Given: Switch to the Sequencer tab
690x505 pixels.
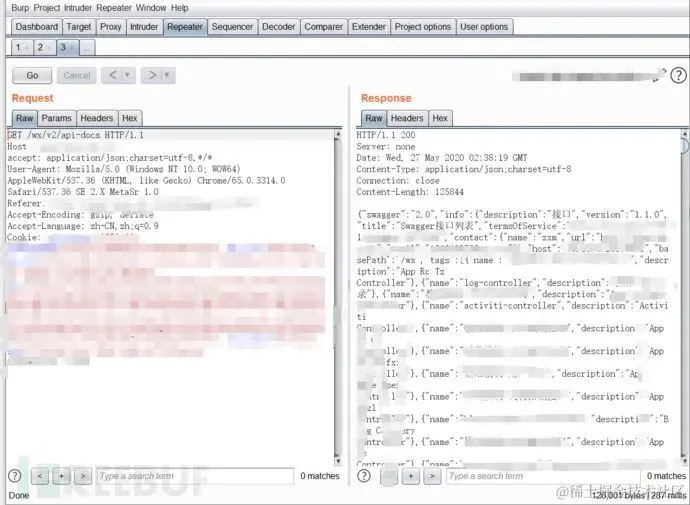Looking at the screenshot, I should pos(232,27).
